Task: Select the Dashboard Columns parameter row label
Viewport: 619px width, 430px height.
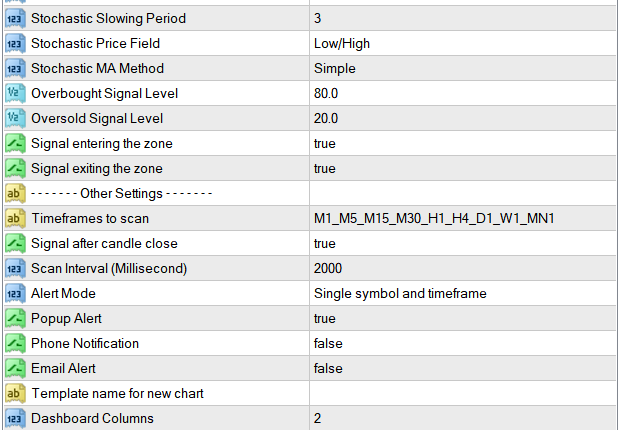Action: [93, 419]
